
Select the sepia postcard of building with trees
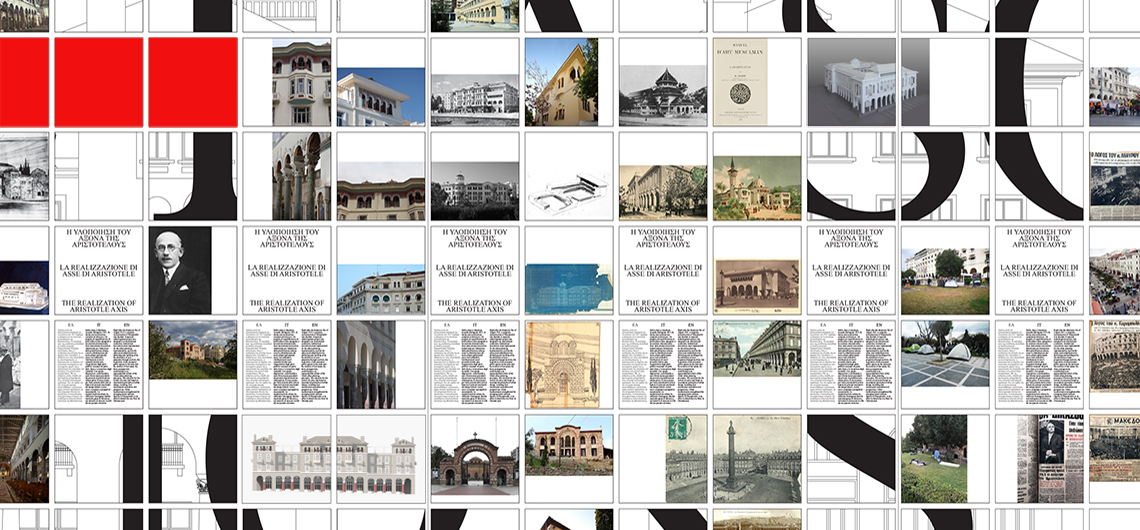coord(662,192)
